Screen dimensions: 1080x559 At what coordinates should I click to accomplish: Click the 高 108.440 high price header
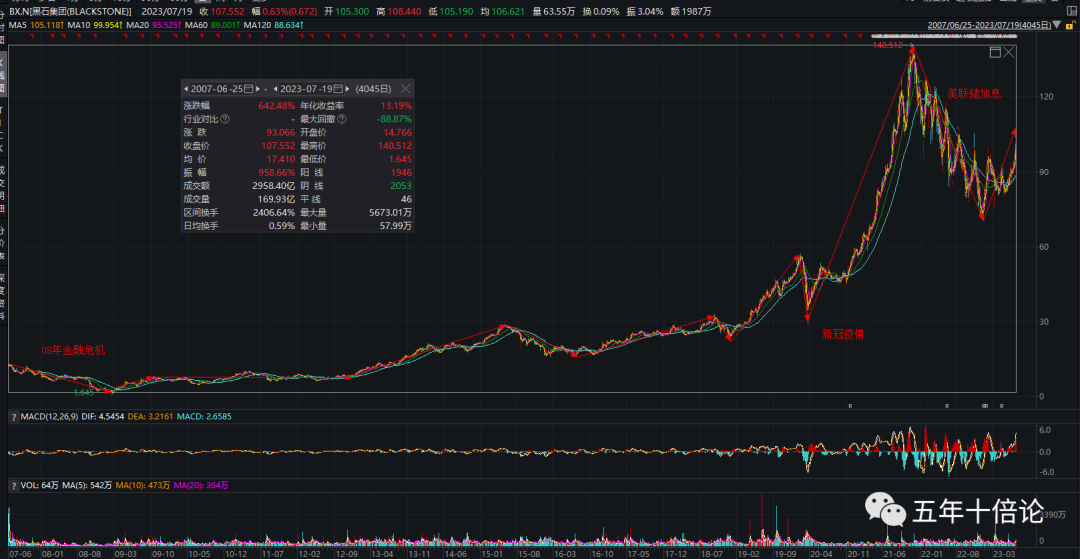(x=399, y=12)
